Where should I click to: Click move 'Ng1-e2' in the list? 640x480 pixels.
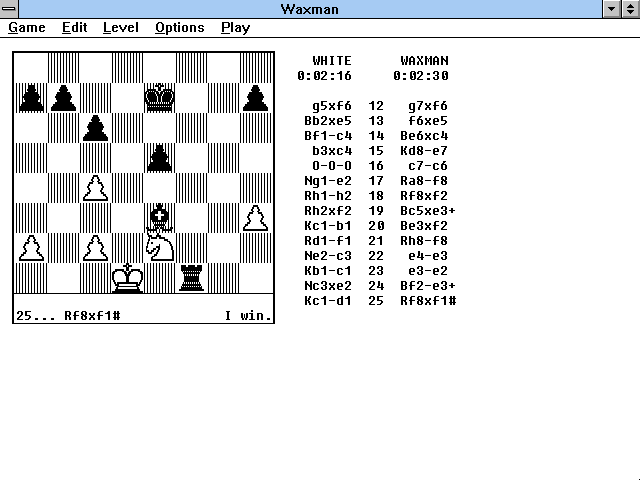tap(328, 181)
